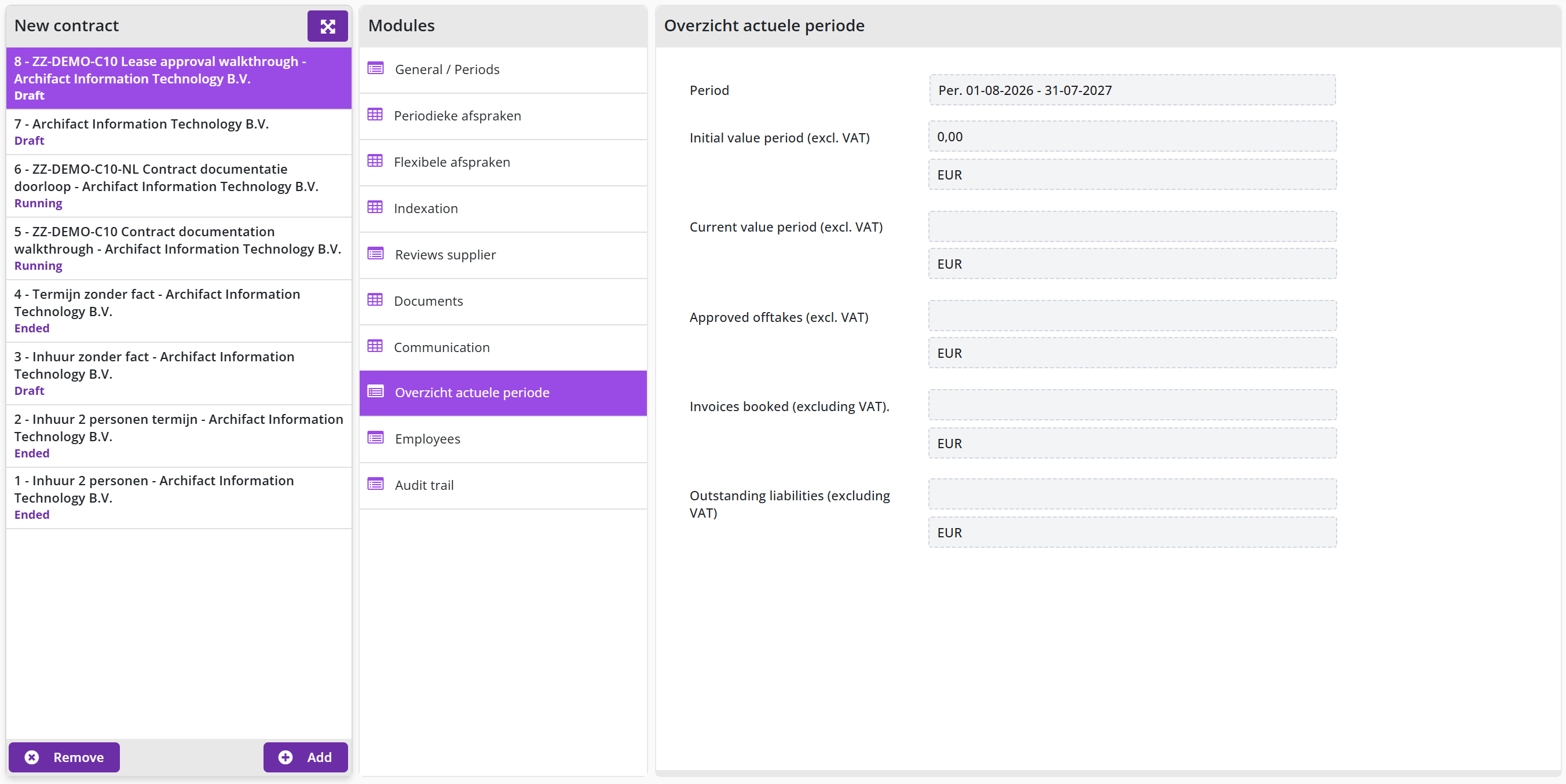Open the Audit trail module

coord(503,486)
